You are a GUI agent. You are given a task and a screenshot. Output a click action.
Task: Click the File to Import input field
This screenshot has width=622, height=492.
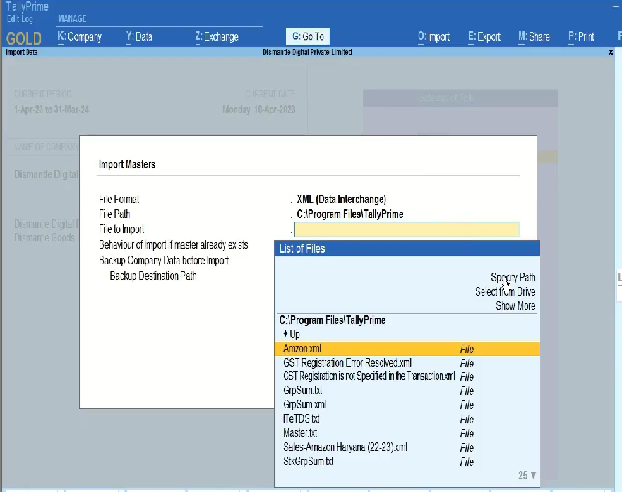pos(407,229)
